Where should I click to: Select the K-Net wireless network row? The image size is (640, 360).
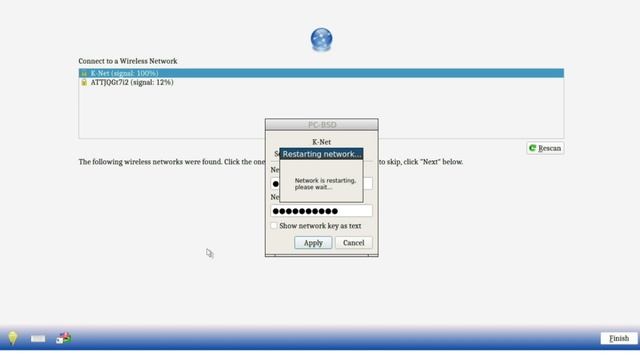click(x=321, y=73)
